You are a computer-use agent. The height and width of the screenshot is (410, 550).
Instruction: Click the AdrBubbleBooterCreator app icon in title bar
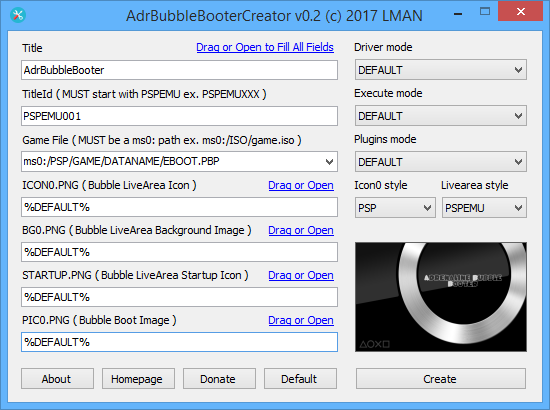(18, 15)
